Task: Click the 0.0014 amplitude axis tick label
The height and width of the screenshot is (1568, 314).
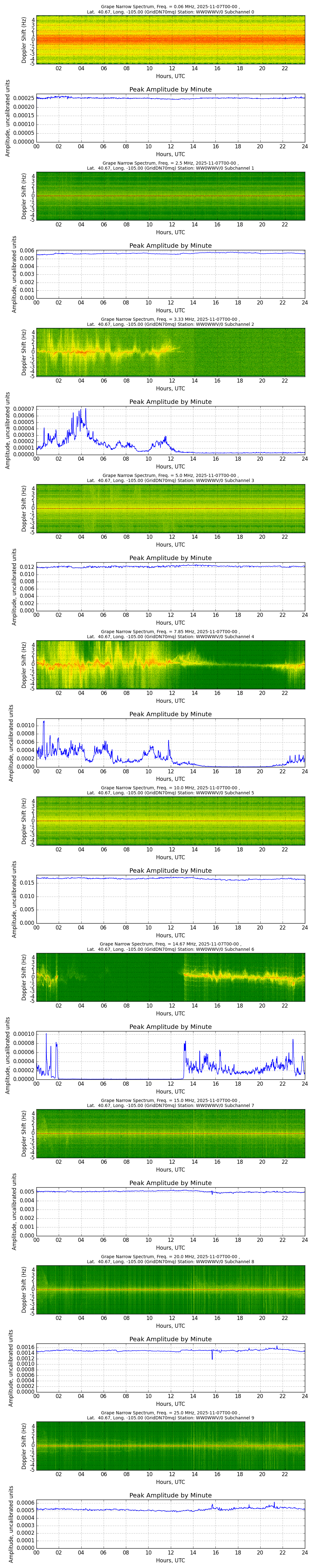Action: coord(25,1353)
